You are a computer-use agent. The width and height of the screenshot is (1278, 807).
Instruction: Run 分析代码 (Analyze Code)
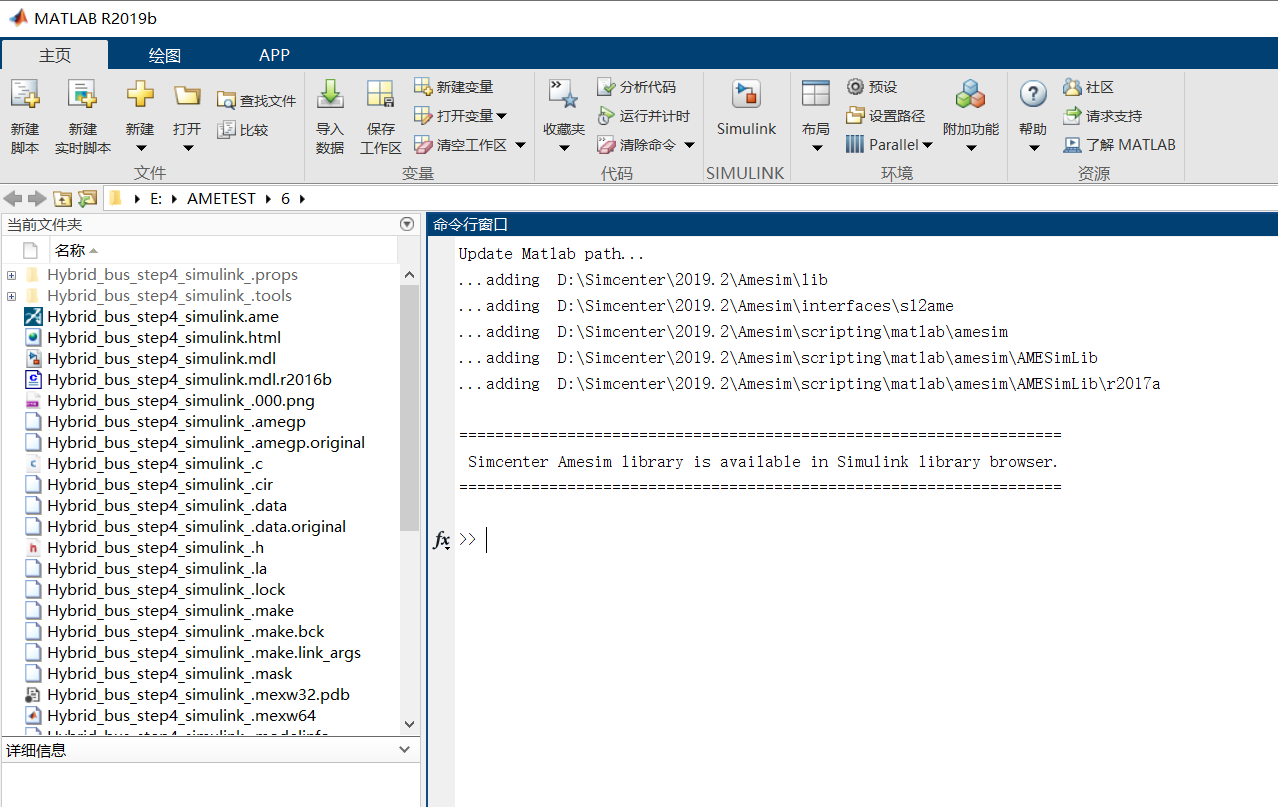click(640, 86)
